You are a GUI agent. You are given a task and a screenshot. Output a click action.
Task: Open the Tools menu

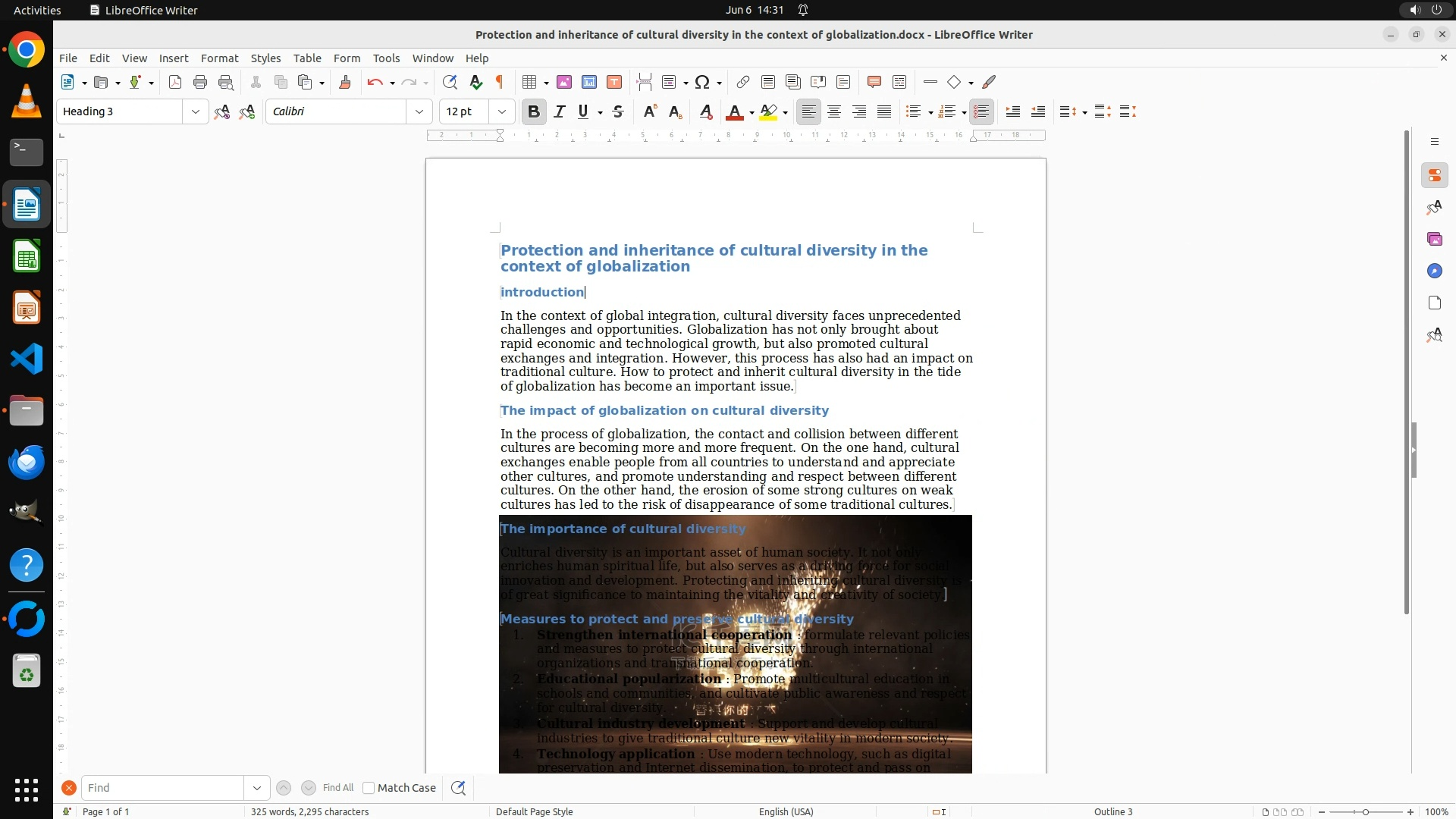pos(386,58)
